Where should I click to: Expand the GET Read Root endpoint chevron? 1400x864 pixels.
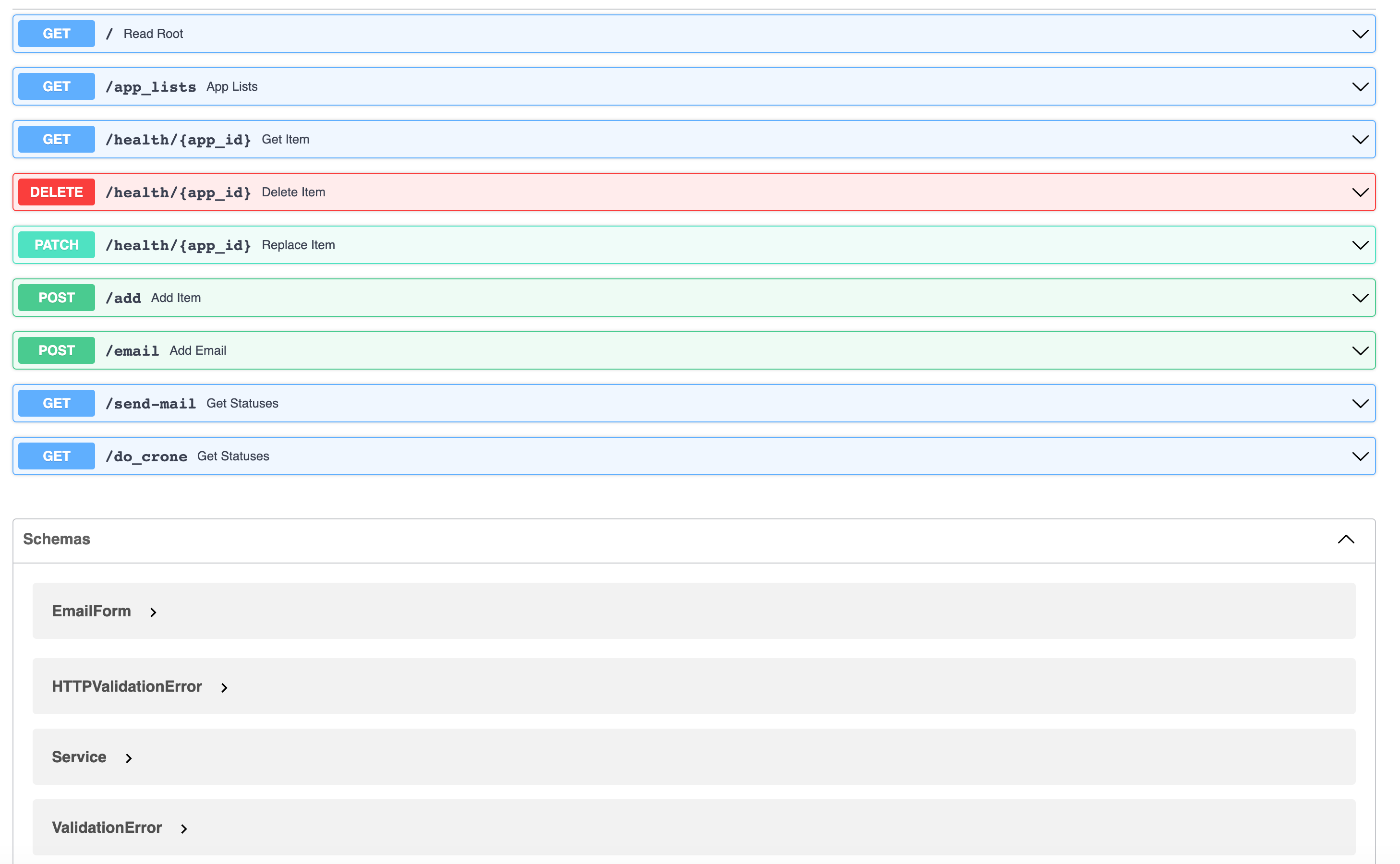[x=1360, y=34]
